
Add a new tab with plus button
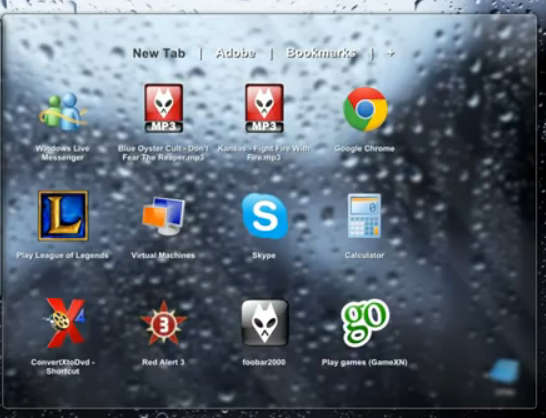pos(391,53)
